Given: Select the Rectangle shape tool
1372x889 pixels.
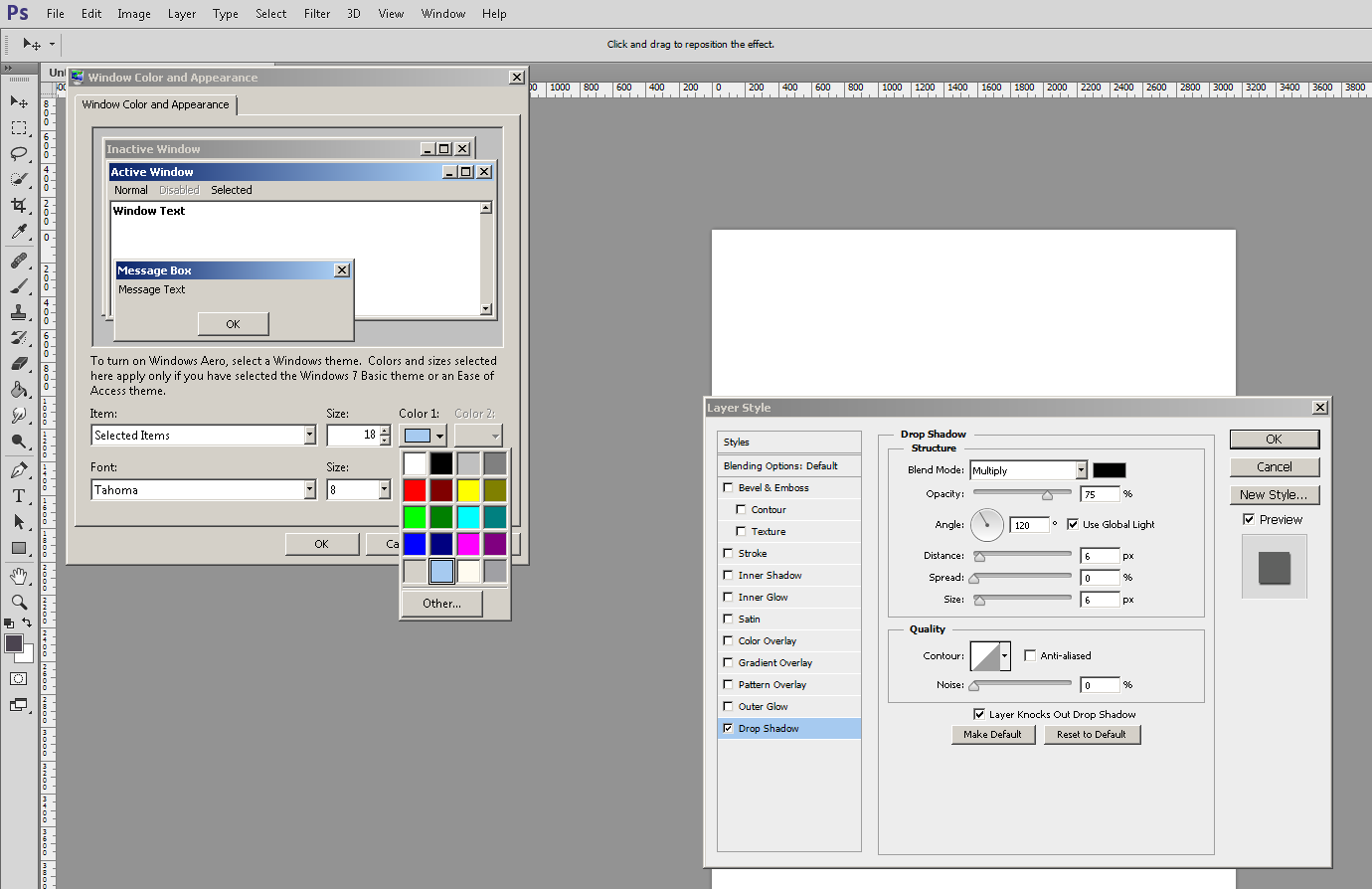Looking at the screenshot, I should 19,547.
